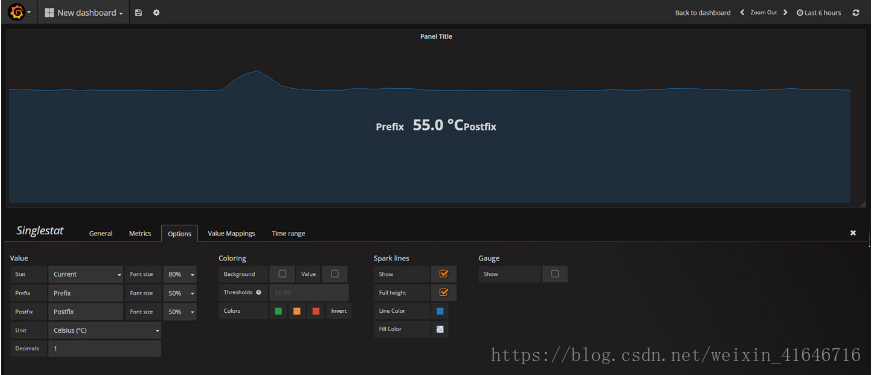Enable the Gauge Show checkbox
The image size is (872, 375).
[554, 274]
